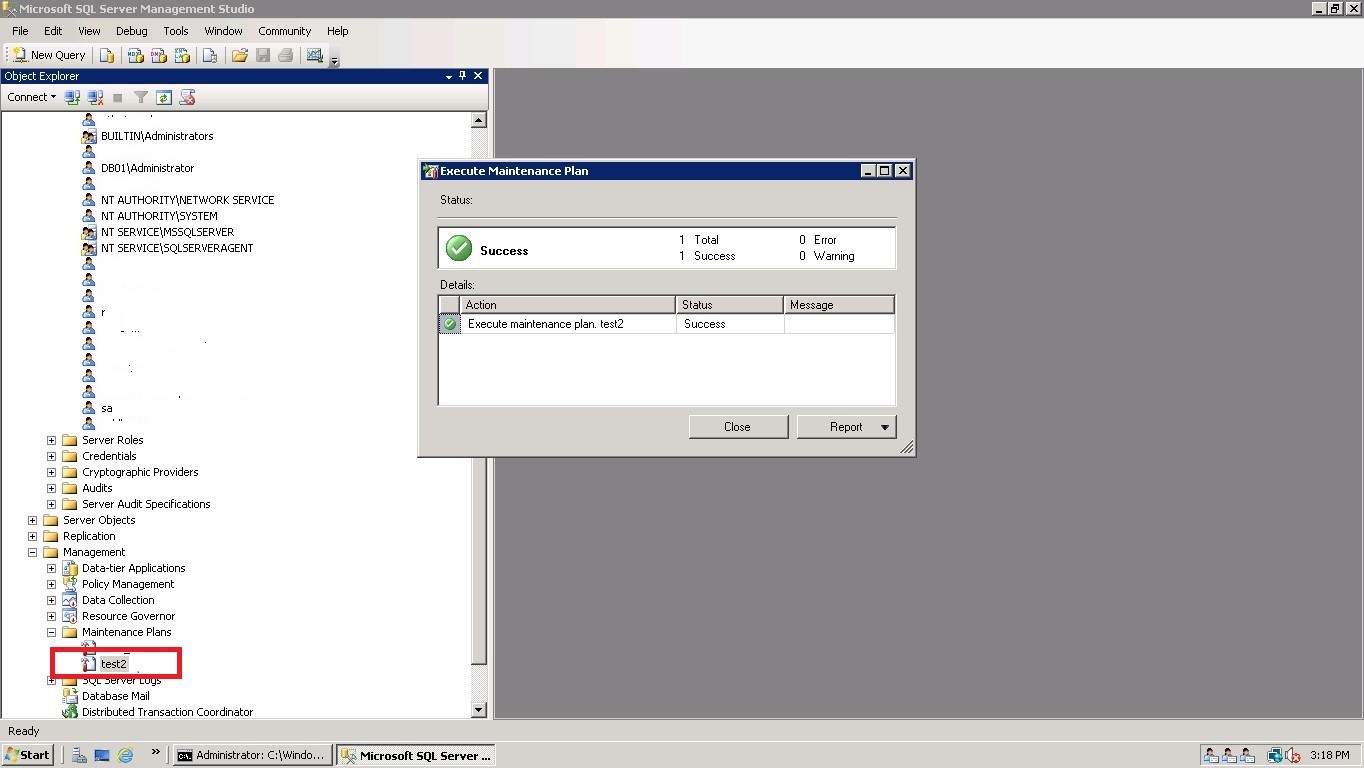The image size is (1364, 768).
Task: Click the Internet Explorer quick launch icon
Action: pyautogui.click(x=125, y=755)
